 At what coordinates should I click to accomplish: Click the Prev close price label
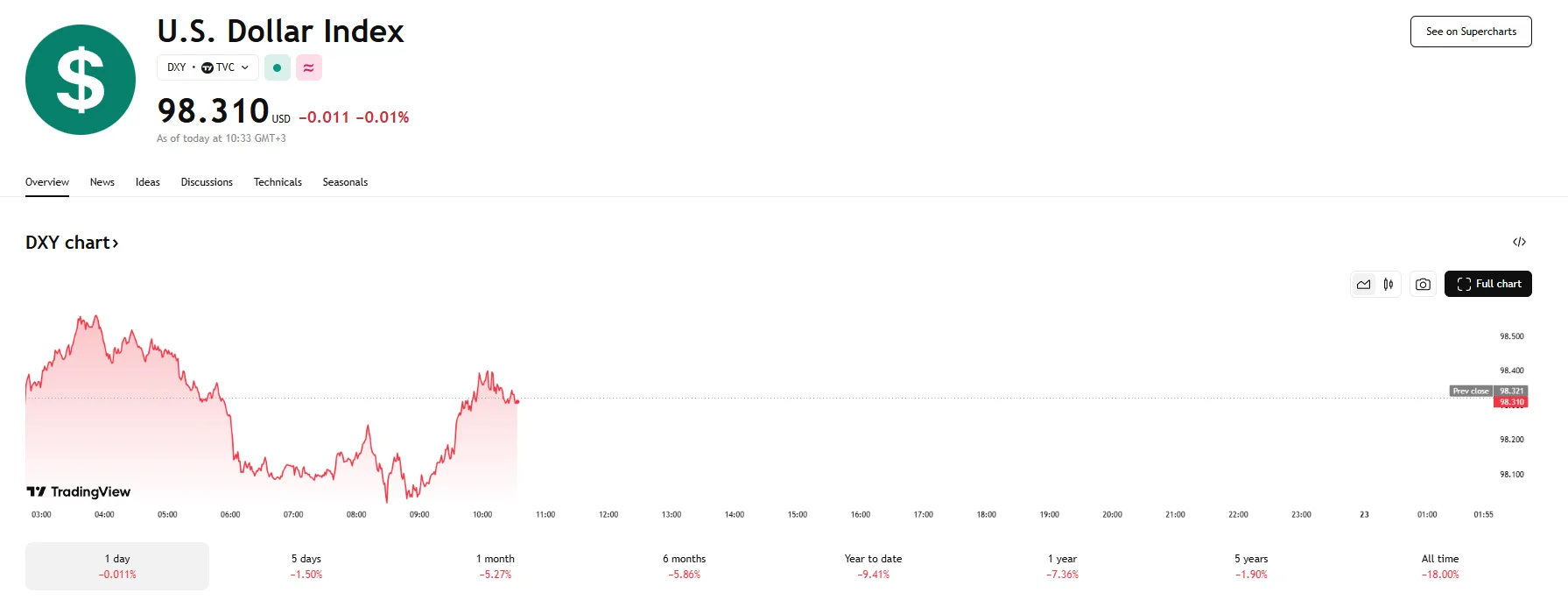point(1472,391)
